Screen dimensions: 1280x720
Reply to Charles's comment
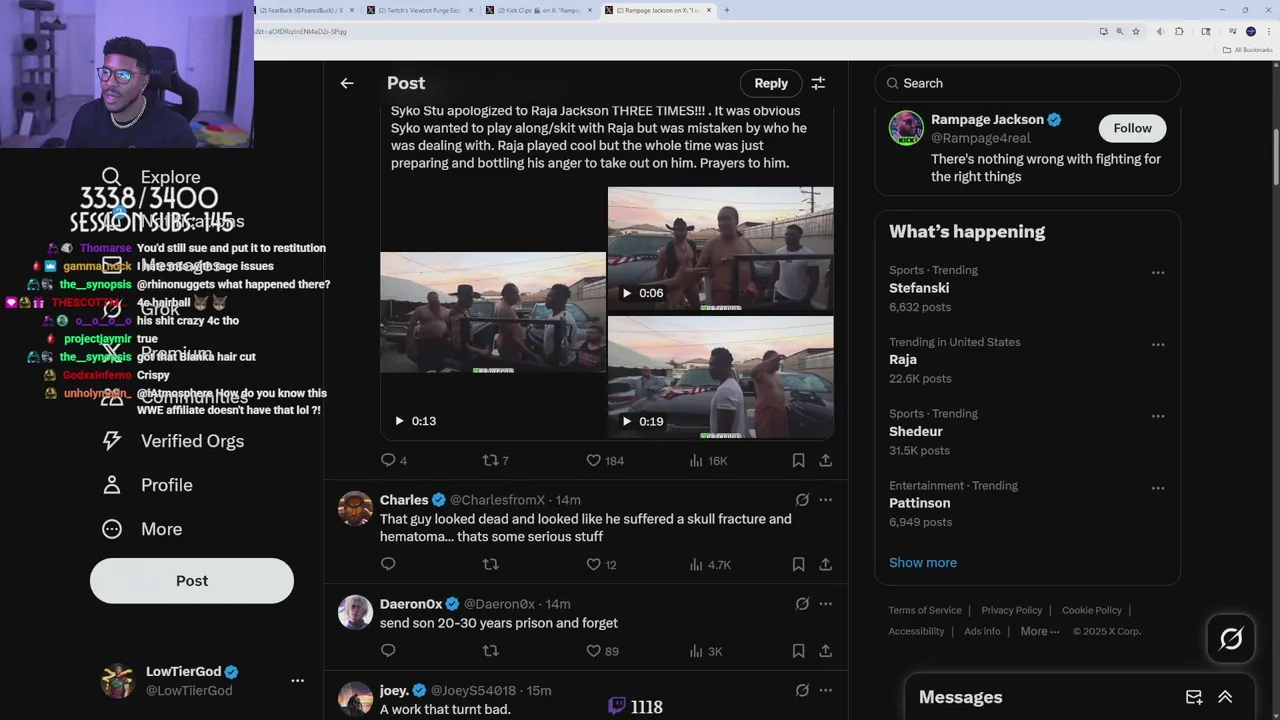[388, 564]
